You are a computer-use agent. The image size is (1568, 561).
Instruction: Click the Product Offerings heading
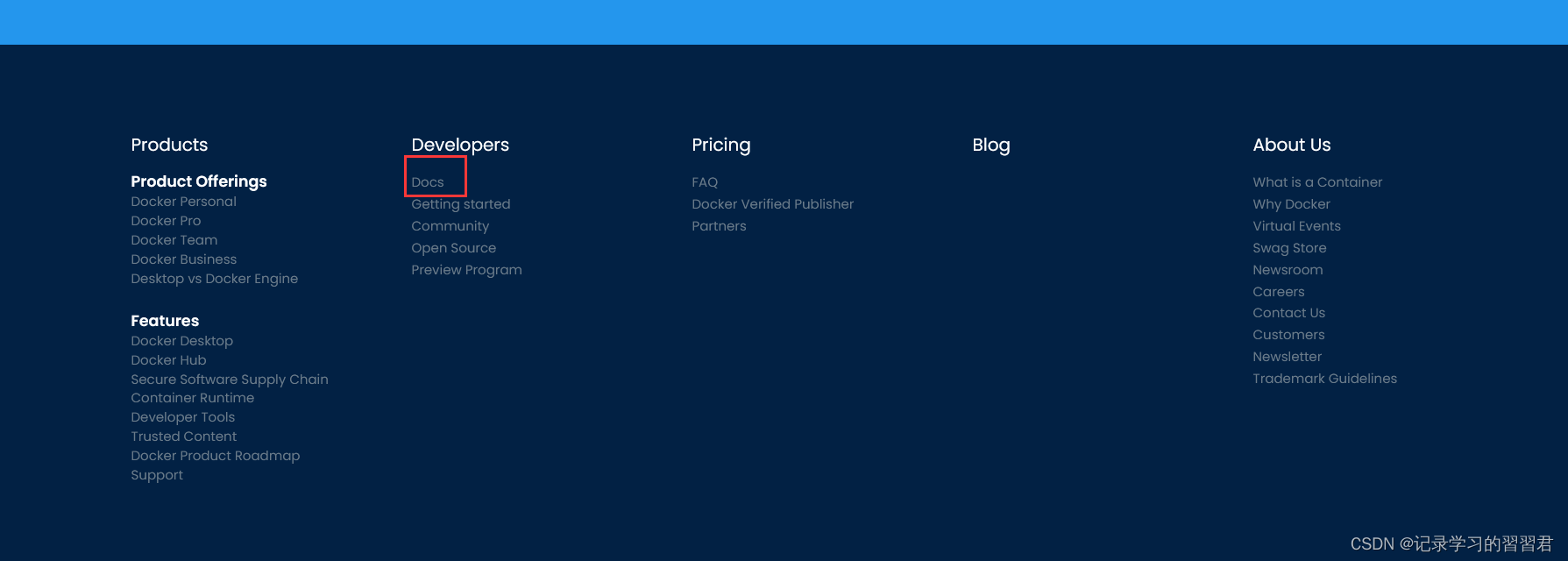(x=199, y=181)
